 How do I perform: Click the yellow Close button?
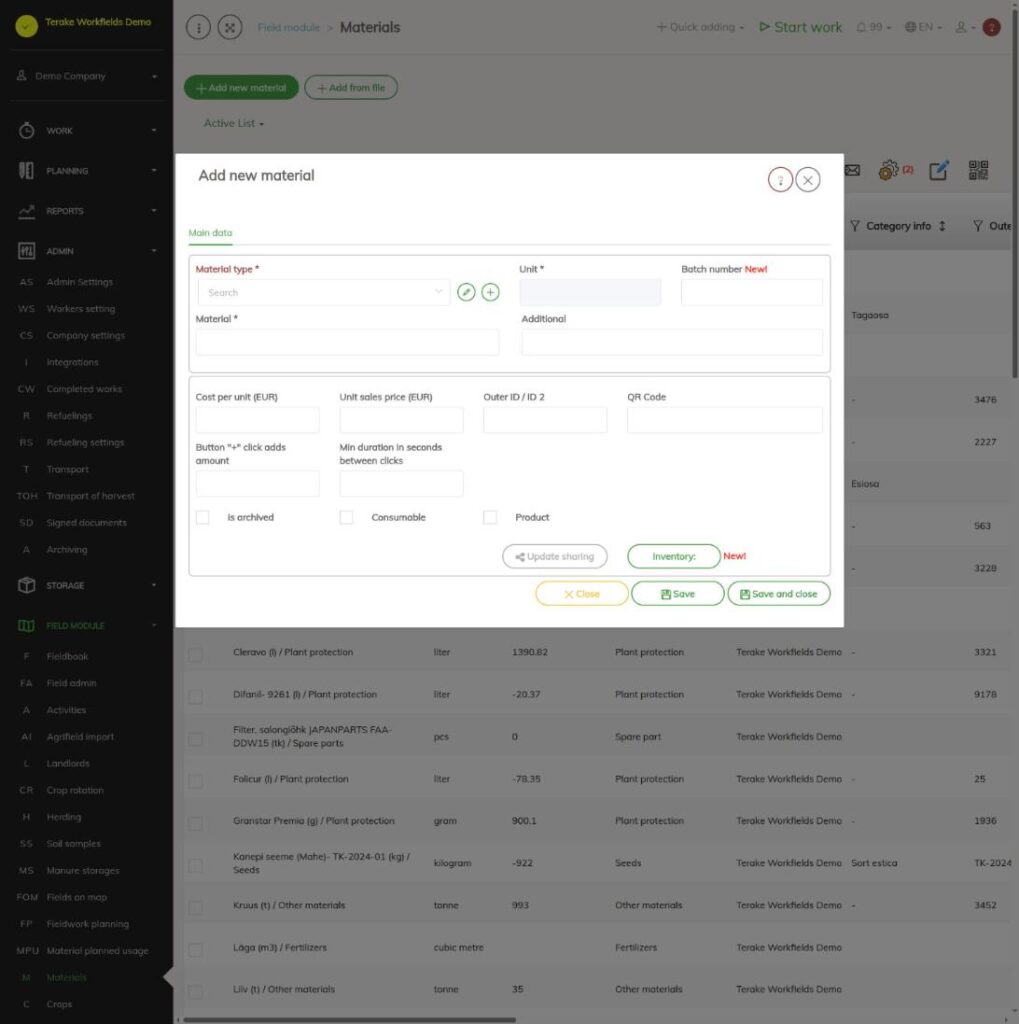581,594
